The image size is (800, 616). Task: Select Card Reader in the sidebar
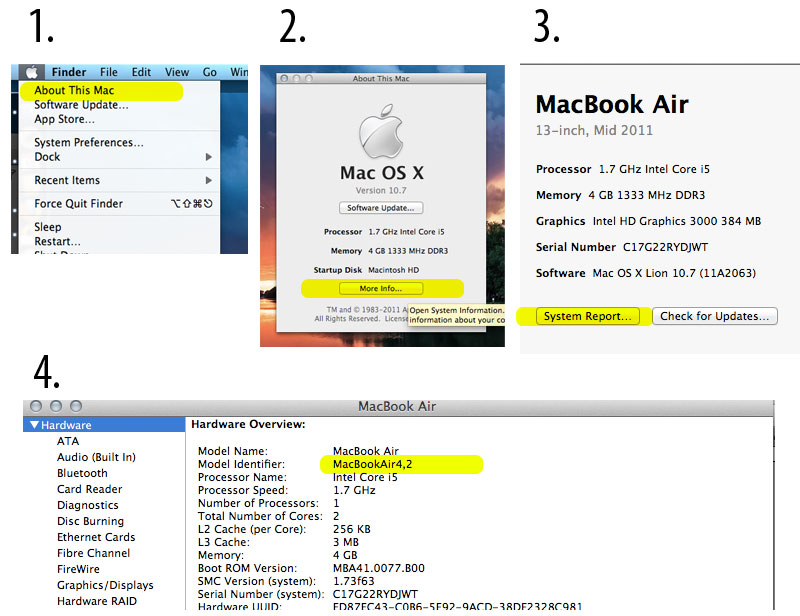90,489
